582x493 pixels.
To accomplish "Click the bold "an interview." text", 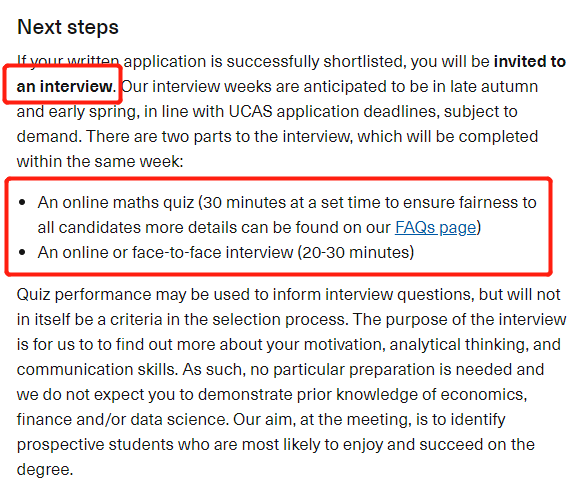I will coord(66,86).
